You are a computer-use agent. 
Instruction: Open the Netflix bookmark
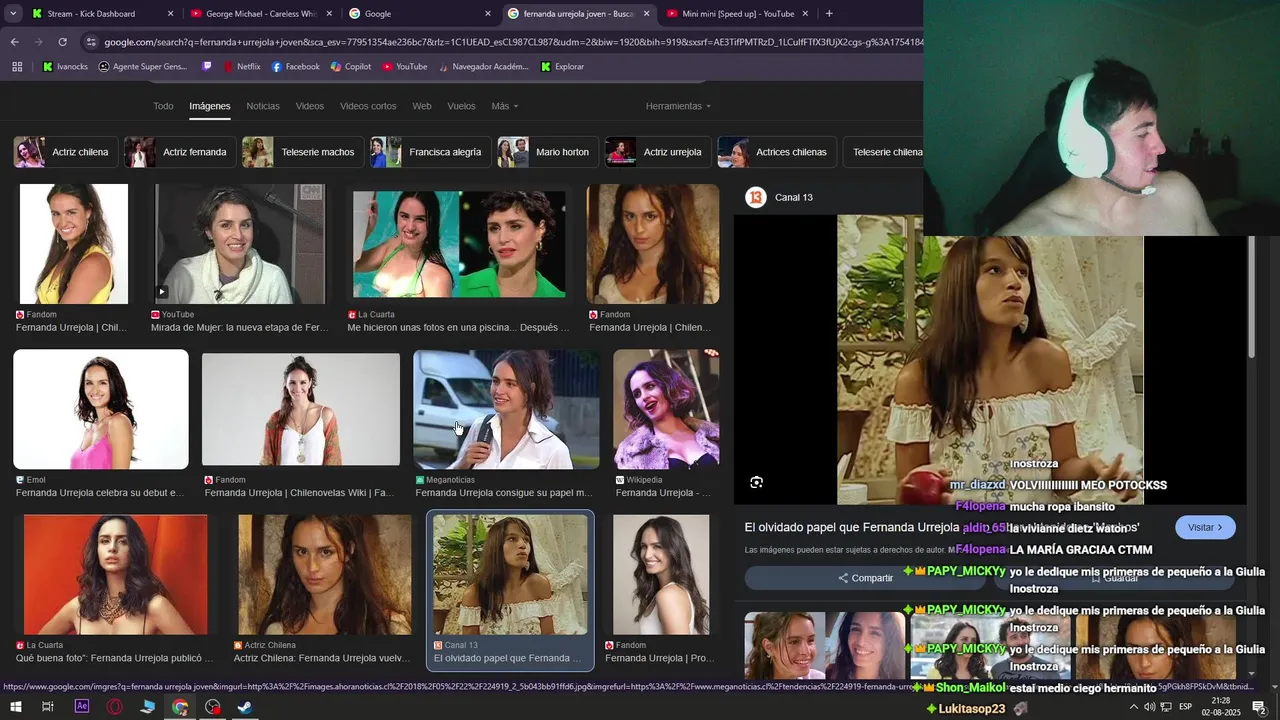tap(240, 67)
